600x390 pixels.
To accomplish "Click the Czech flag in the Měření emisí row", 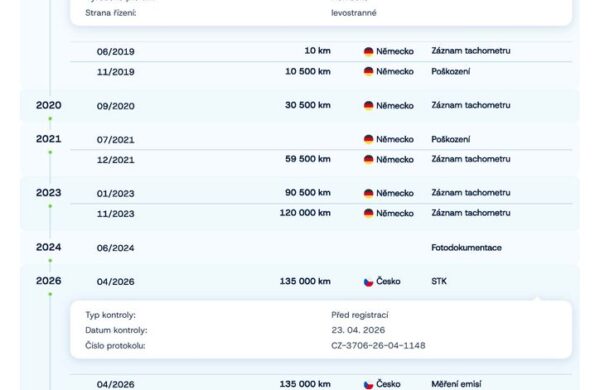I will 368,384.
